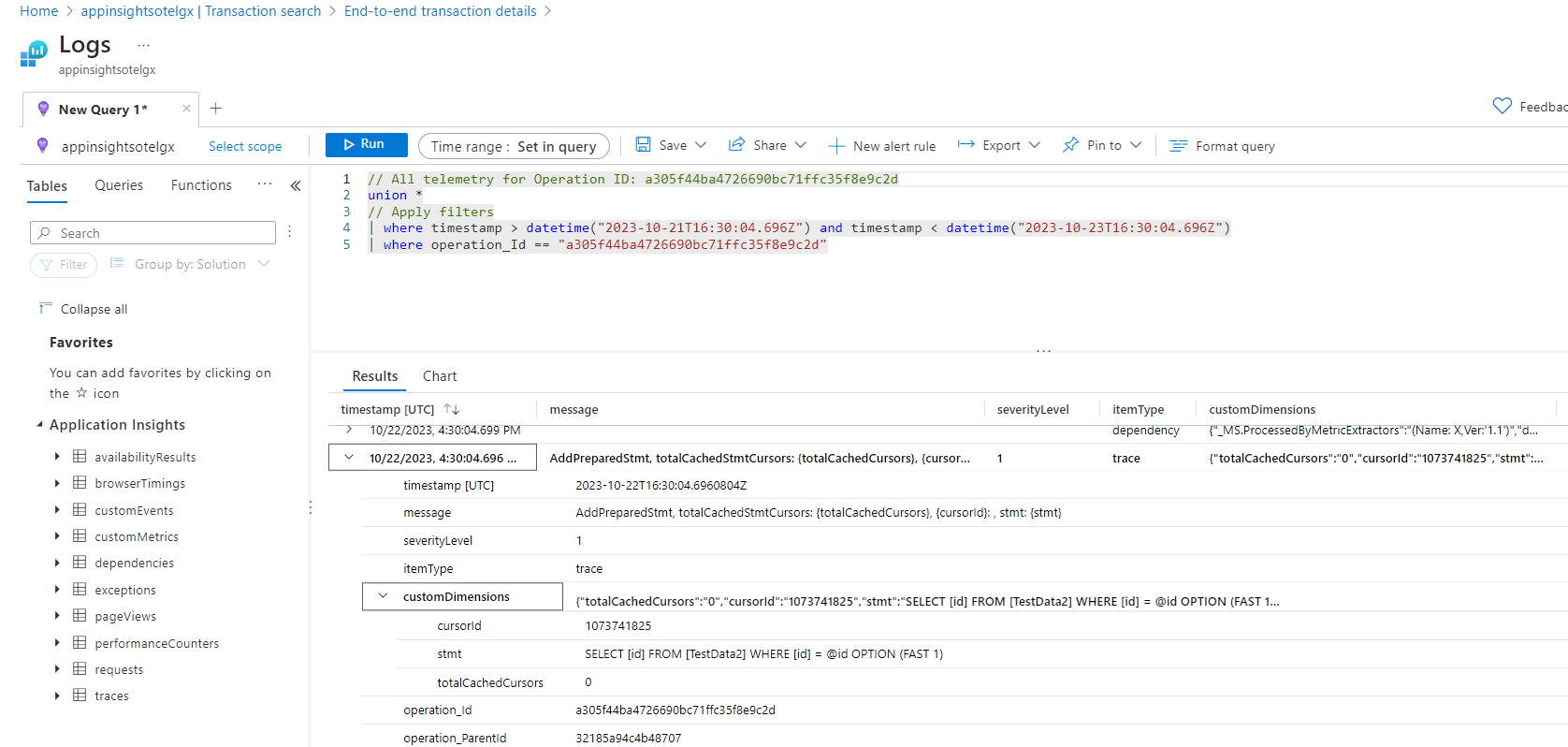The height and width of the screenshot is (747, 1568).
Task: Switch to the Tables tab
Action: click(47, 185)
